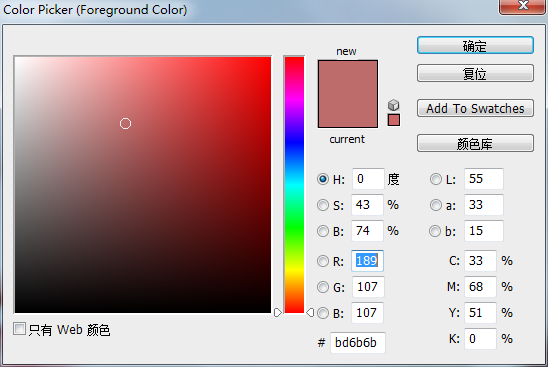Close the Color Picker dialog
Viewport: 548px width, 367px height.
pyautogui.click(x=523, y=6)
